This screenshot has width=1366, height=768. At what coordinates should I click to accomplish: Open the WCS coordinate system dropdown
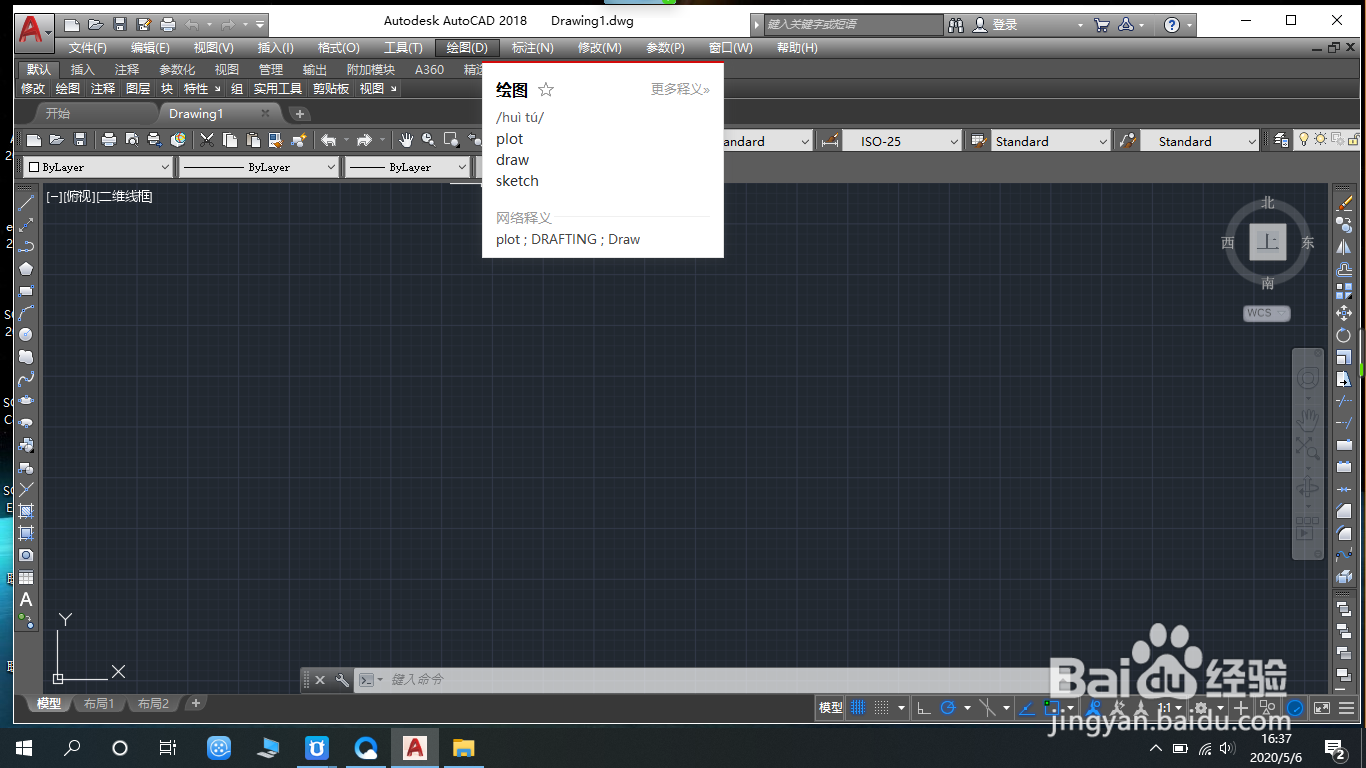[x=1267, y=313]
